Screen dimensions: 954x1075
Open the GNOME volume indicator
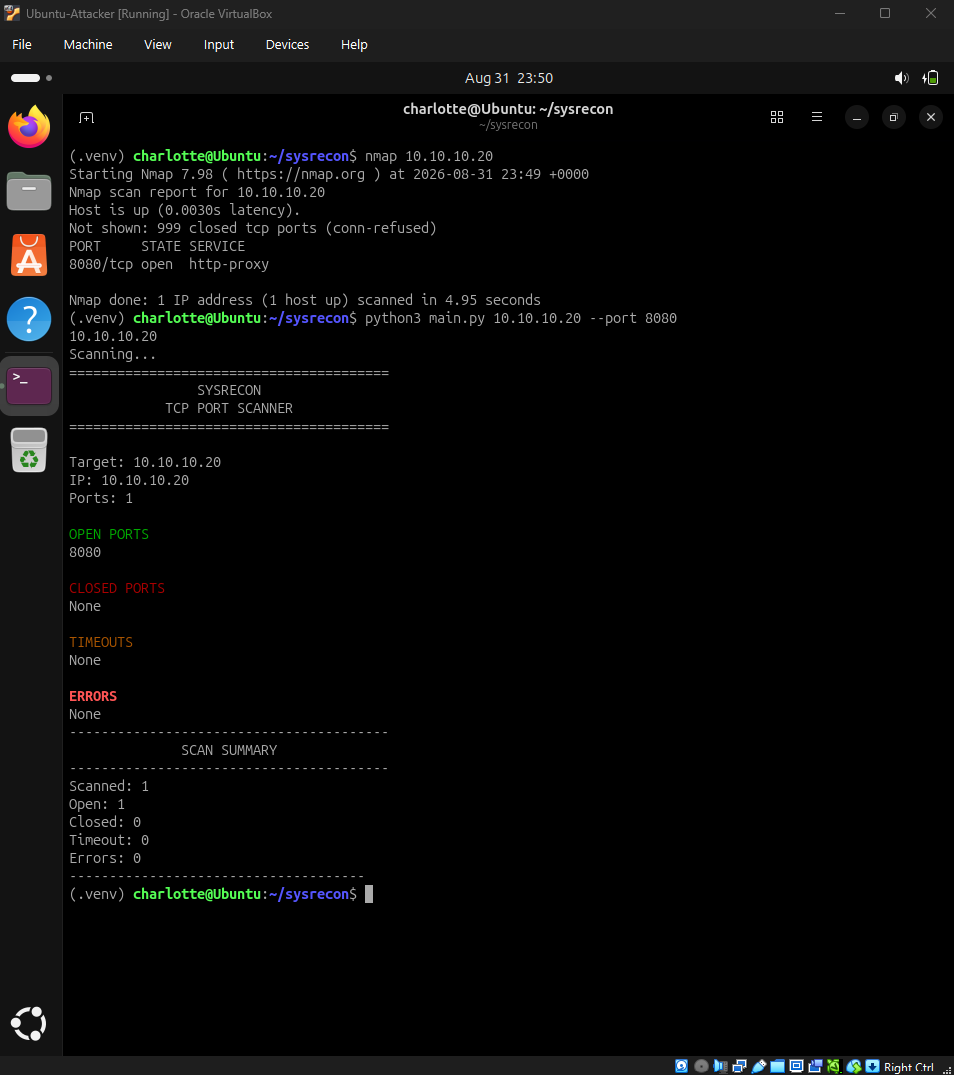pos(901,78)
